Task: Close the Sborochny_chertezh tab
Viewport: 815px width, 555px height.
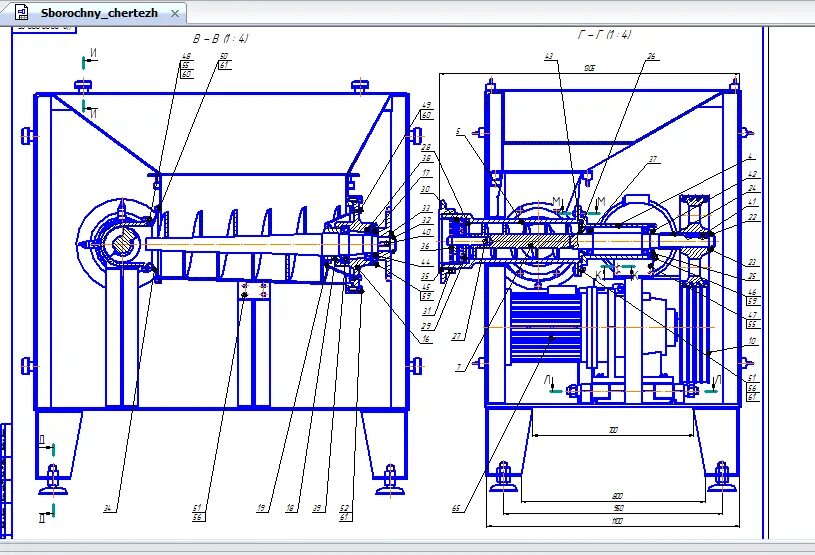Action: 175,14
